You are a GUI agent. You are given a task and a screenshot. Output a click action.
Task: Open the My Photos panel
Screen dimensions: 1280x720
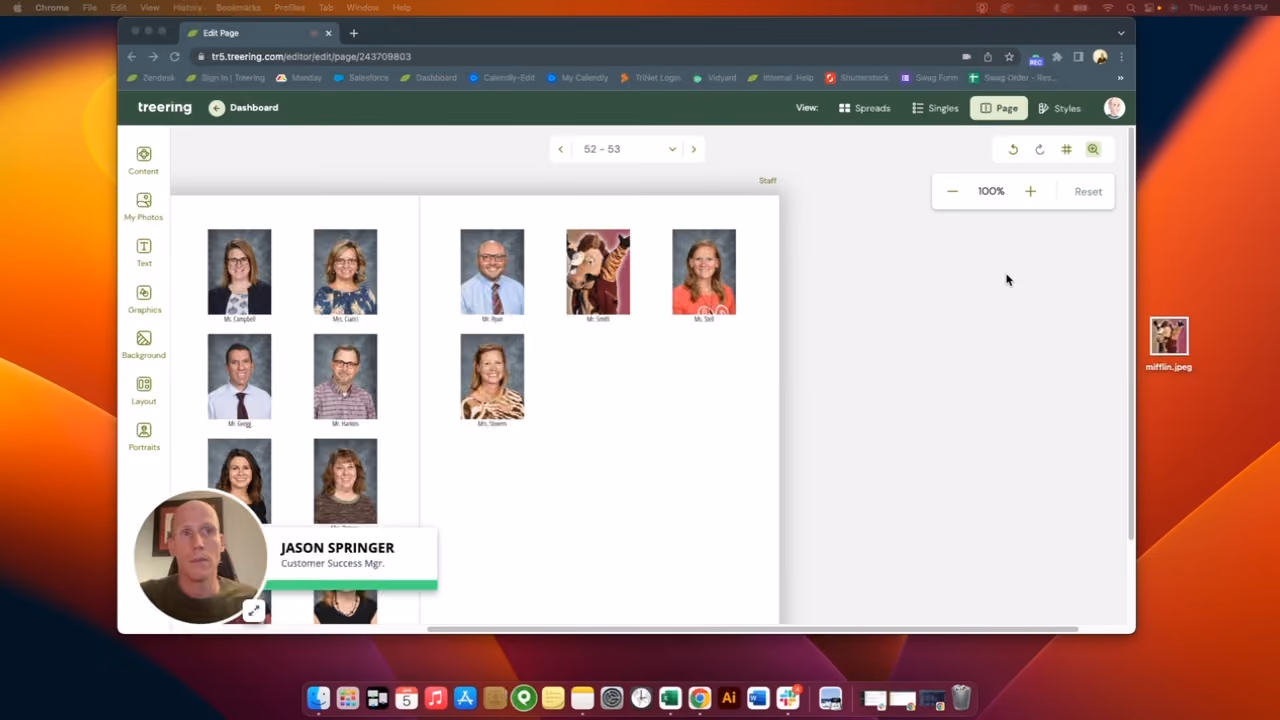(x=144, y=206)
